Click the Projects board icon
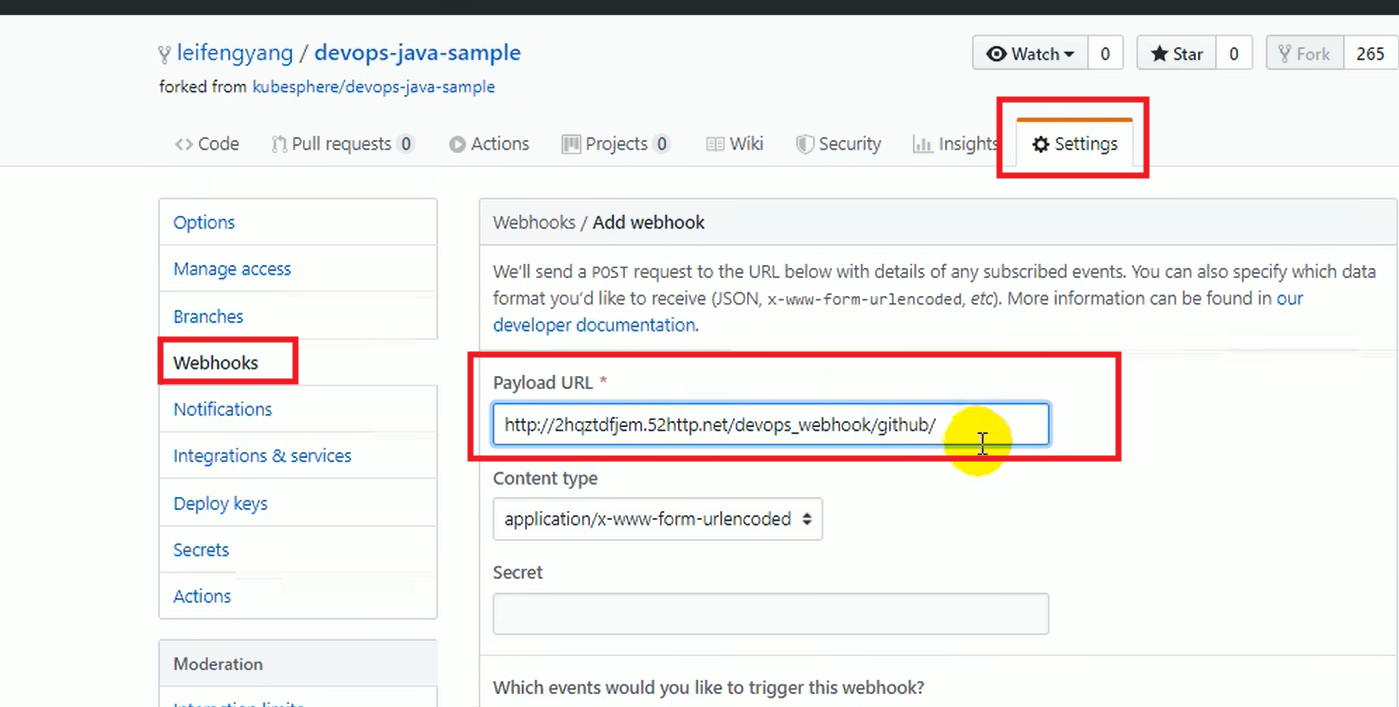Image resolution: width=1399 pixels, height=707 pixels. tap(571, 144)
